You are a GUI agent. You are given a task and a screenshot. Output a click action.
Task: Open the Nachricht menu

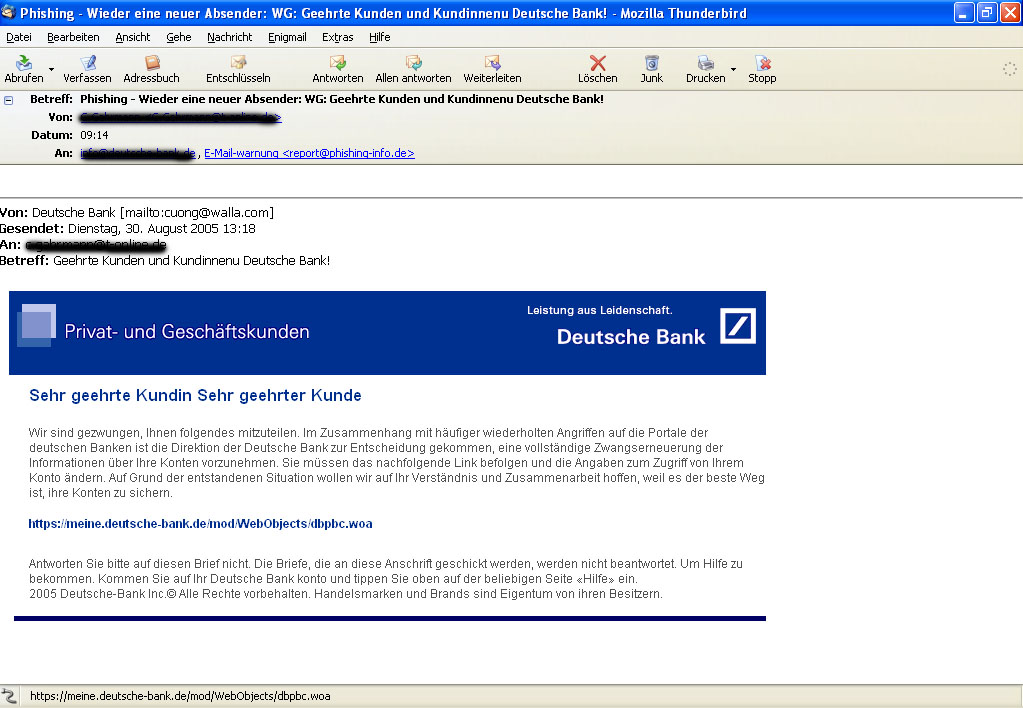pyautogui.click(x=230, y=37)
